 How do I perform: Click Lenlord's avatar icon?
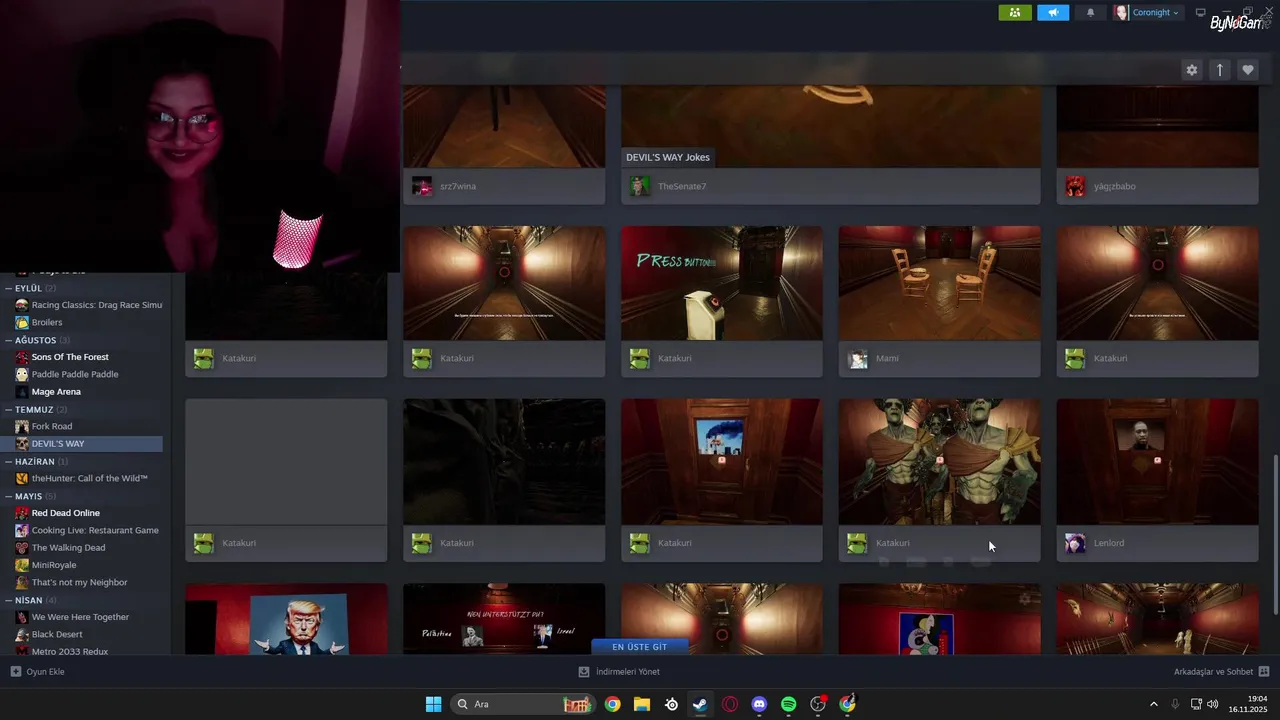1075,543
